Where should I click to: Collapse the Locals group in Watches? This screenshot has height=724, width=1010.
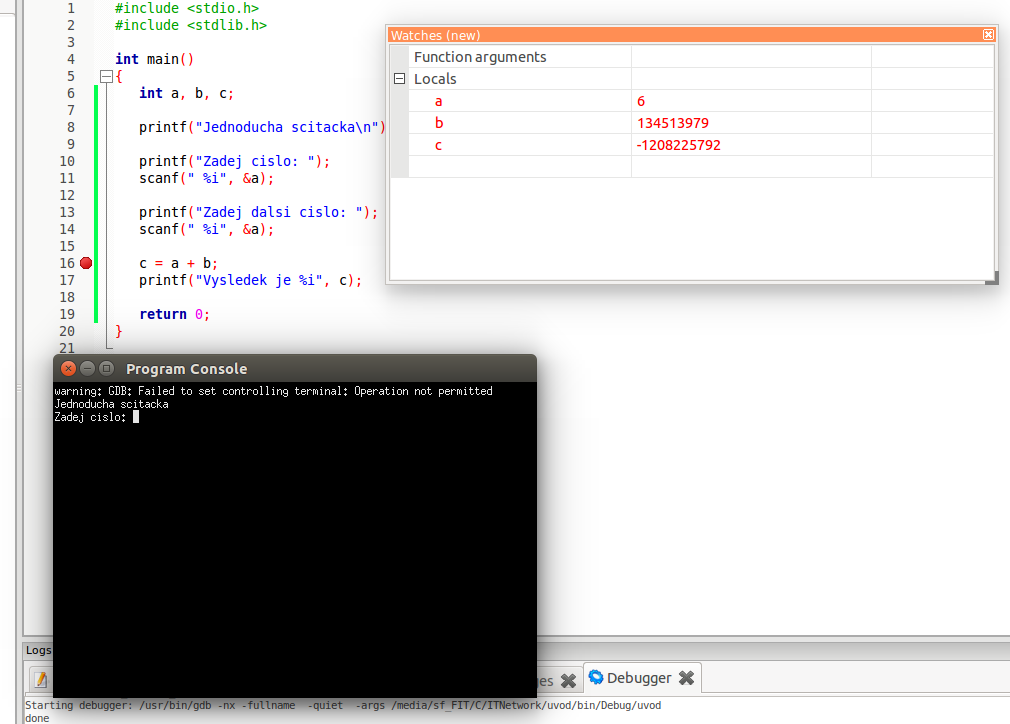(398, 78)
